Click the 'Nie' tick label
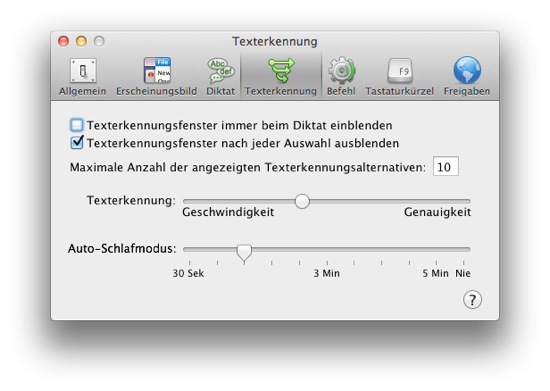The width and height of the screenshot is (550, 391). tap(463, 273)
